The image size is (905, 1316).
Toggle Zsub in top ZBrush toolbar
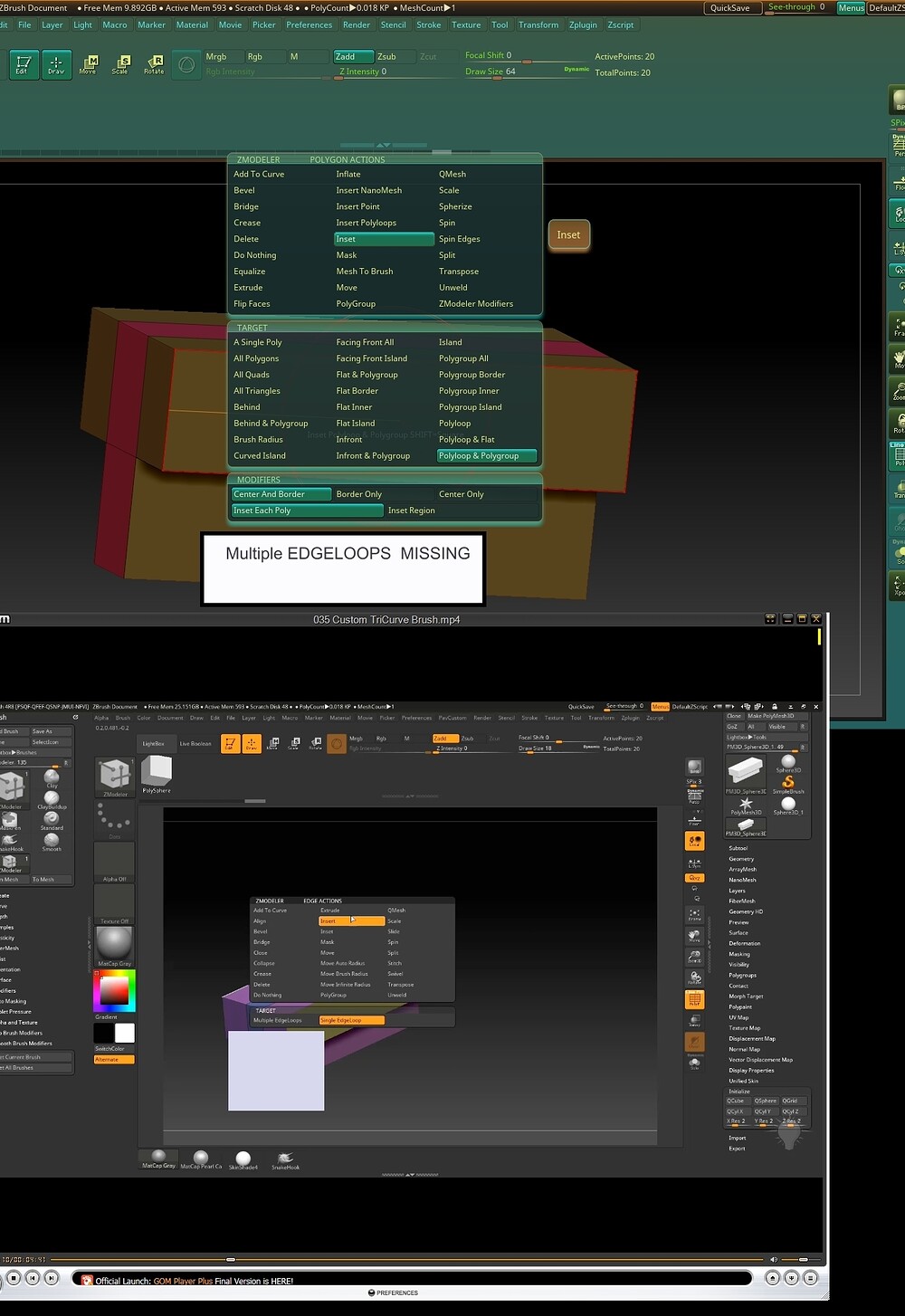point(395,56)
